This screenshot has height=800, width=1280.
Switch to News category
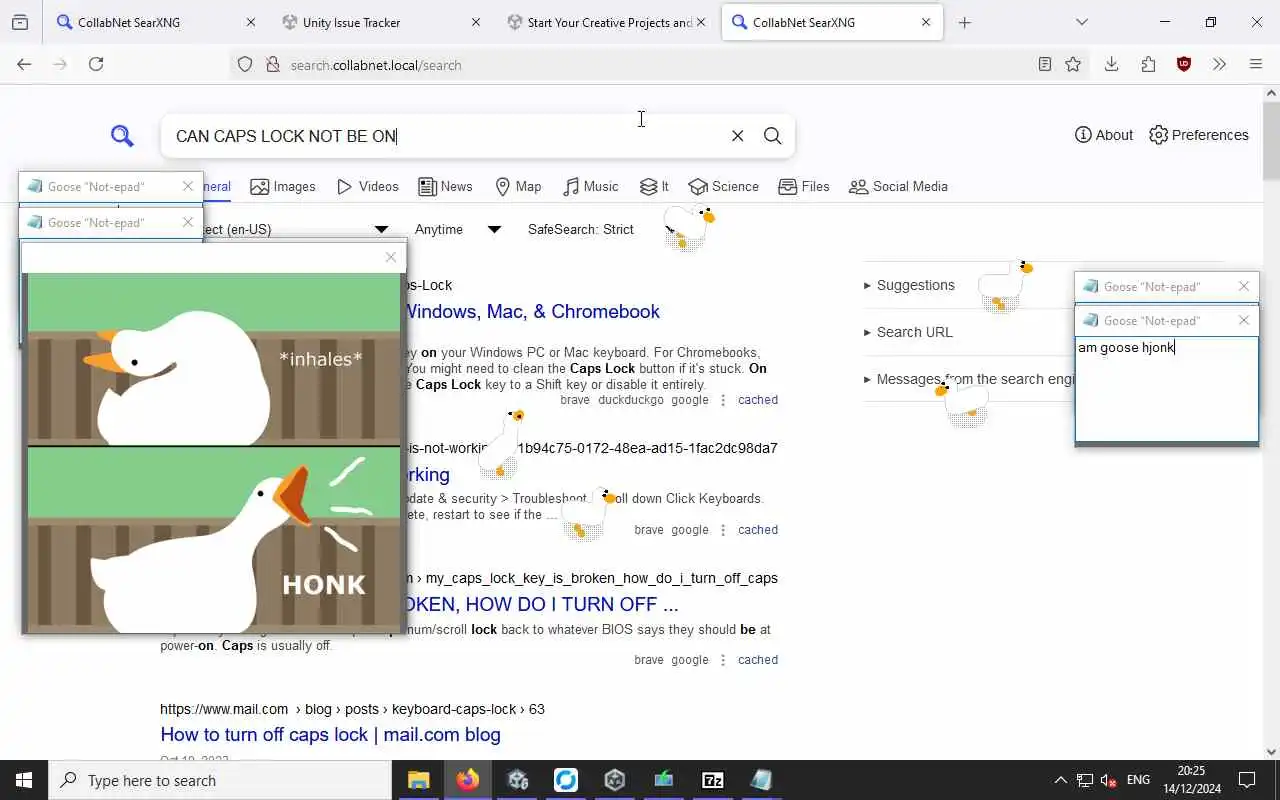tap(445, 187)
